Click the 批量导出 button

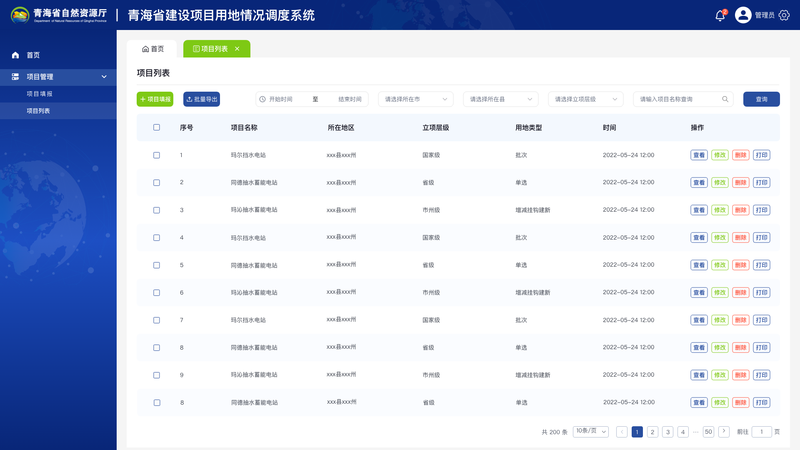tap(202, 99)
